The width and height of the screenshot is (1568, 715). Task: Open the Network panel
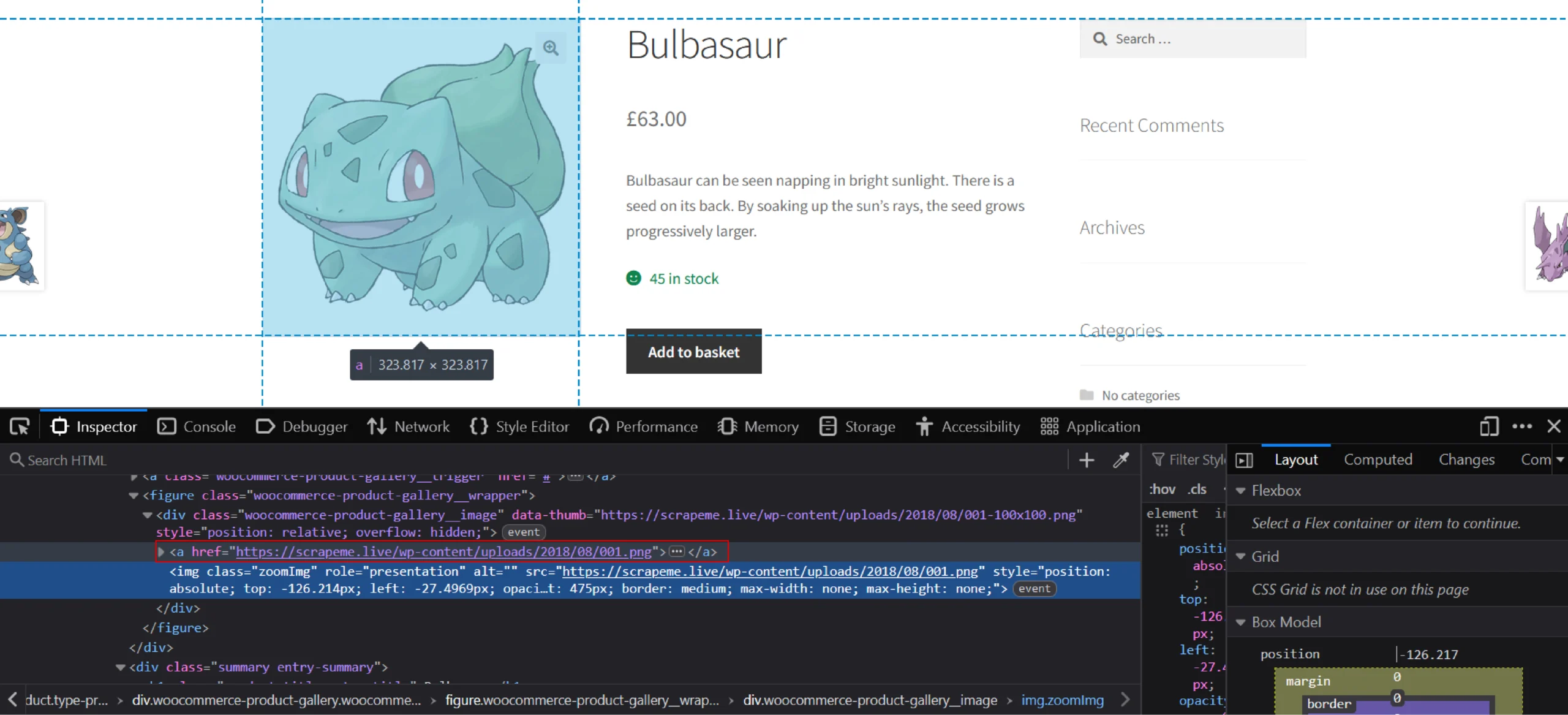click(x=408, y=426)
